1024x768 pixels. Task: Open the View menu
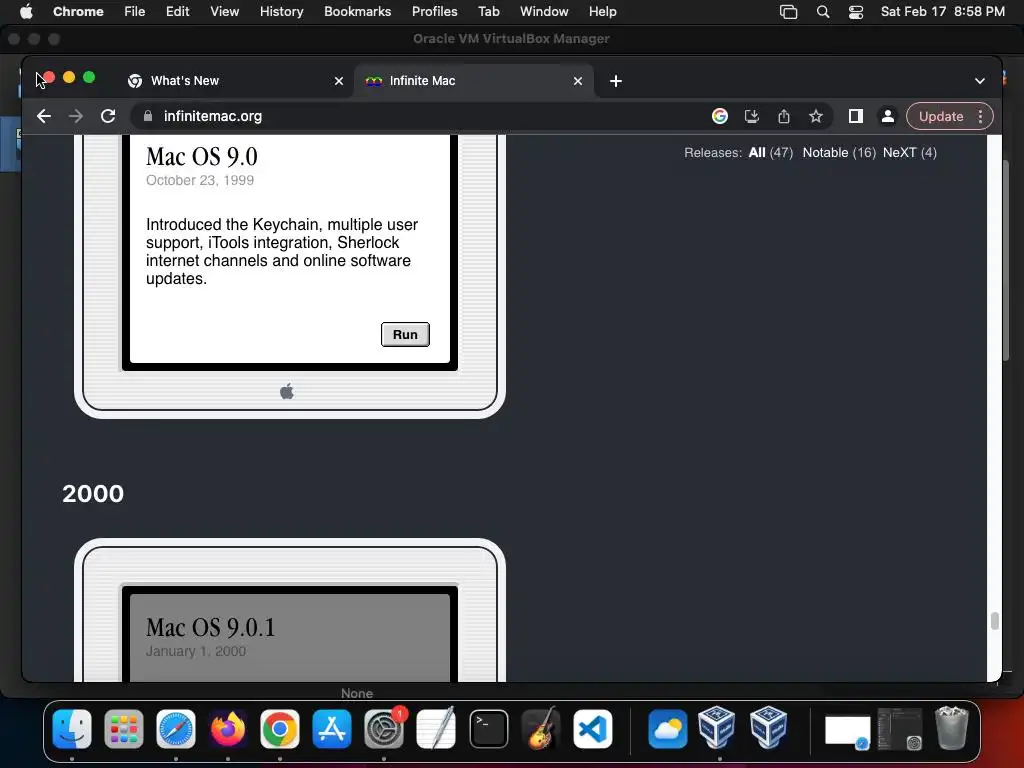224,12
